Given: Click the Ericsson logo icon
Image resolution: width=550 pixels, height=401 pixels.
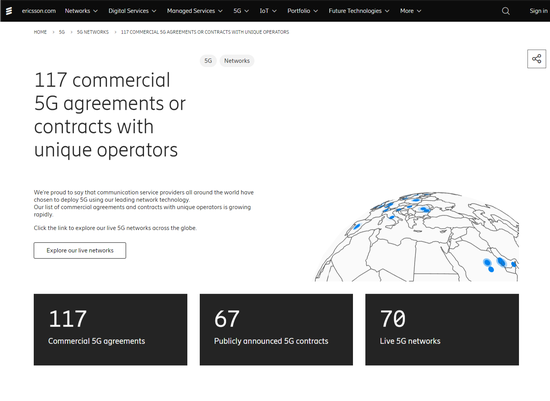Looking at the screenshot, I should point(9,11).
